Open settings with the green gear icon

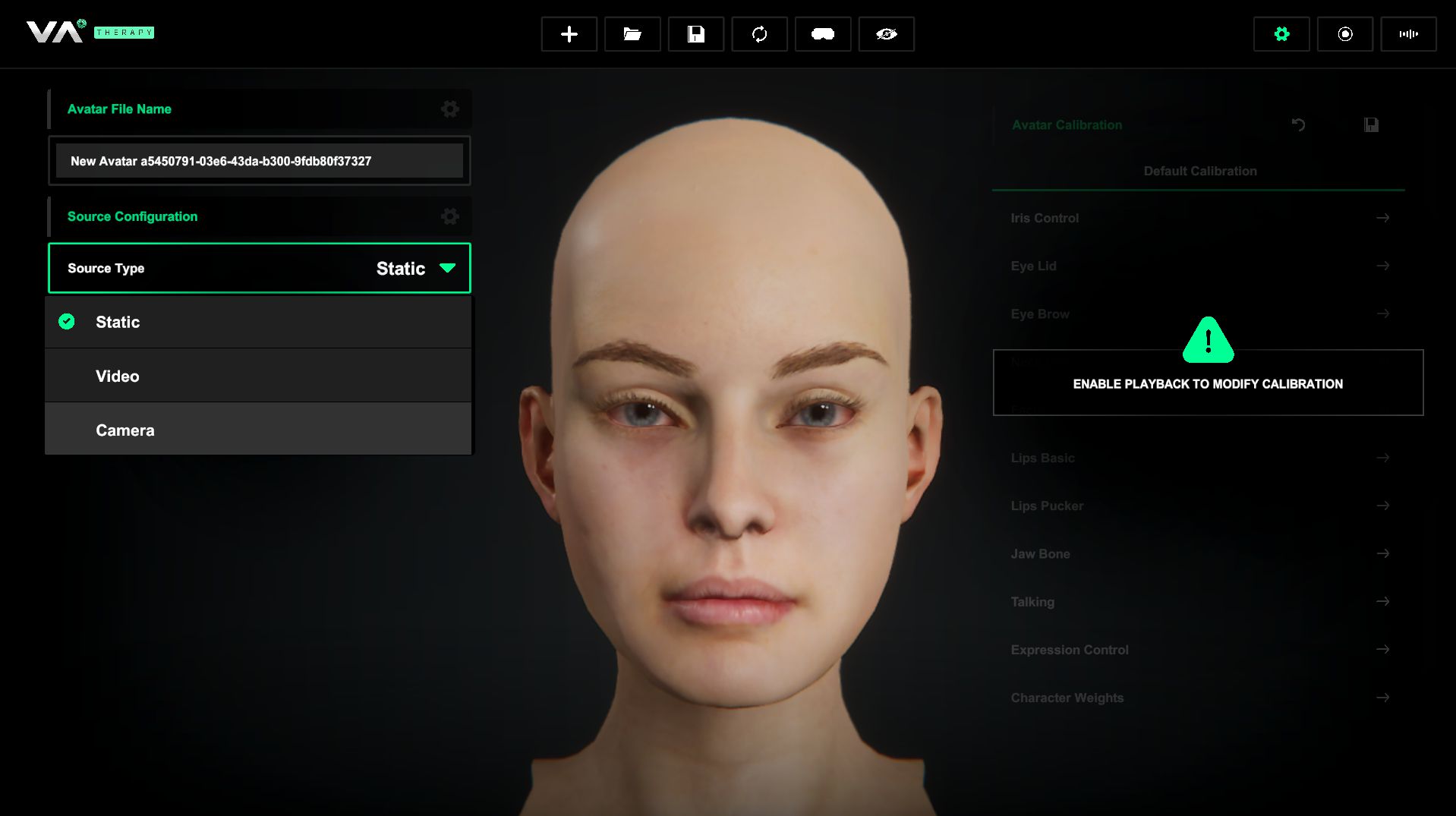point(1281,34)
